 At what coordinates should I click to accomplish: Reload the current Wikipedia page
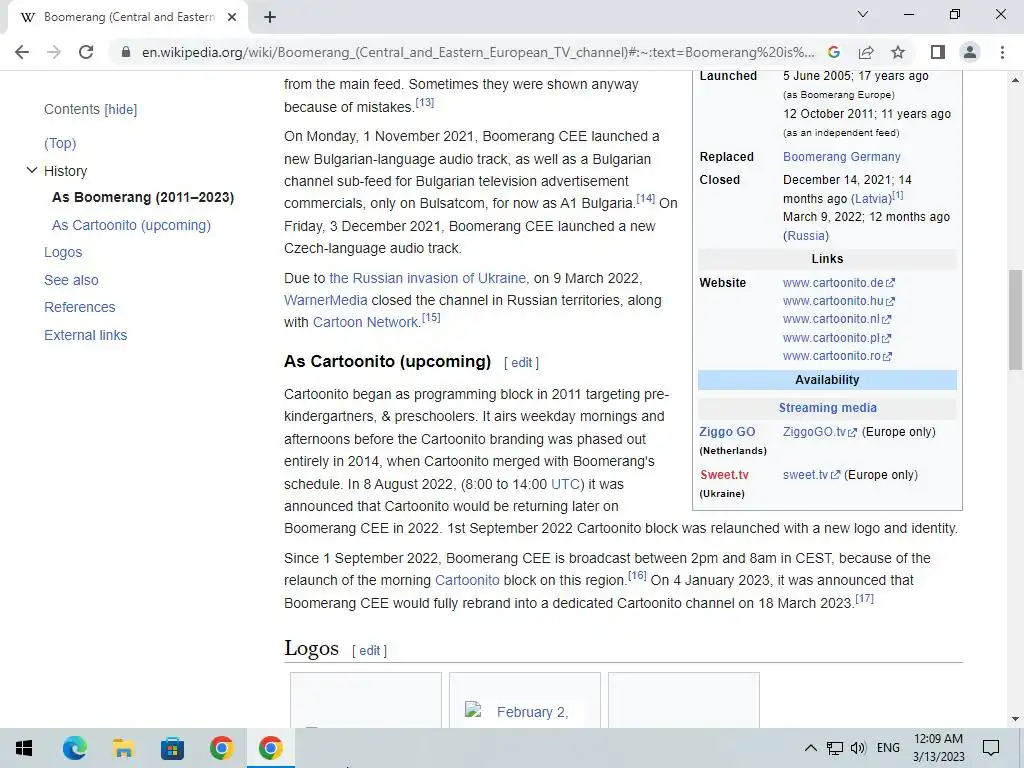86,52
